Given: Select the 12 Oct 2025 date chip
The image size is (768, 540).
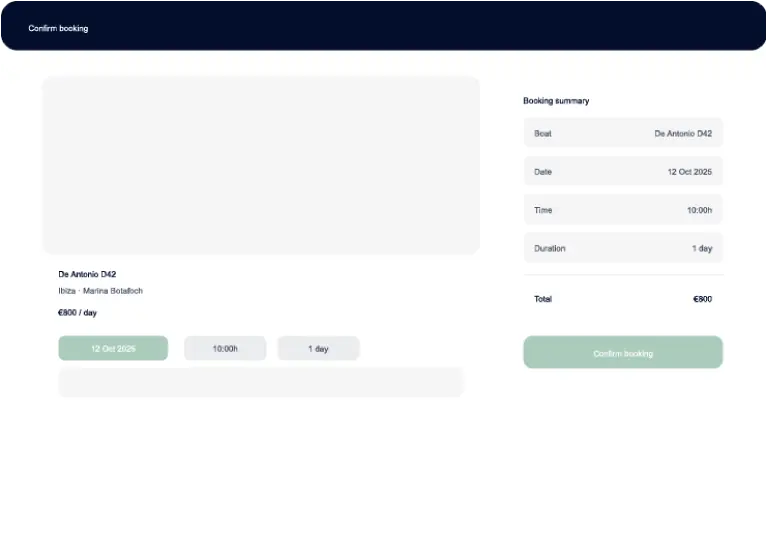Looking at the screenshot, I should pos(113,349).
